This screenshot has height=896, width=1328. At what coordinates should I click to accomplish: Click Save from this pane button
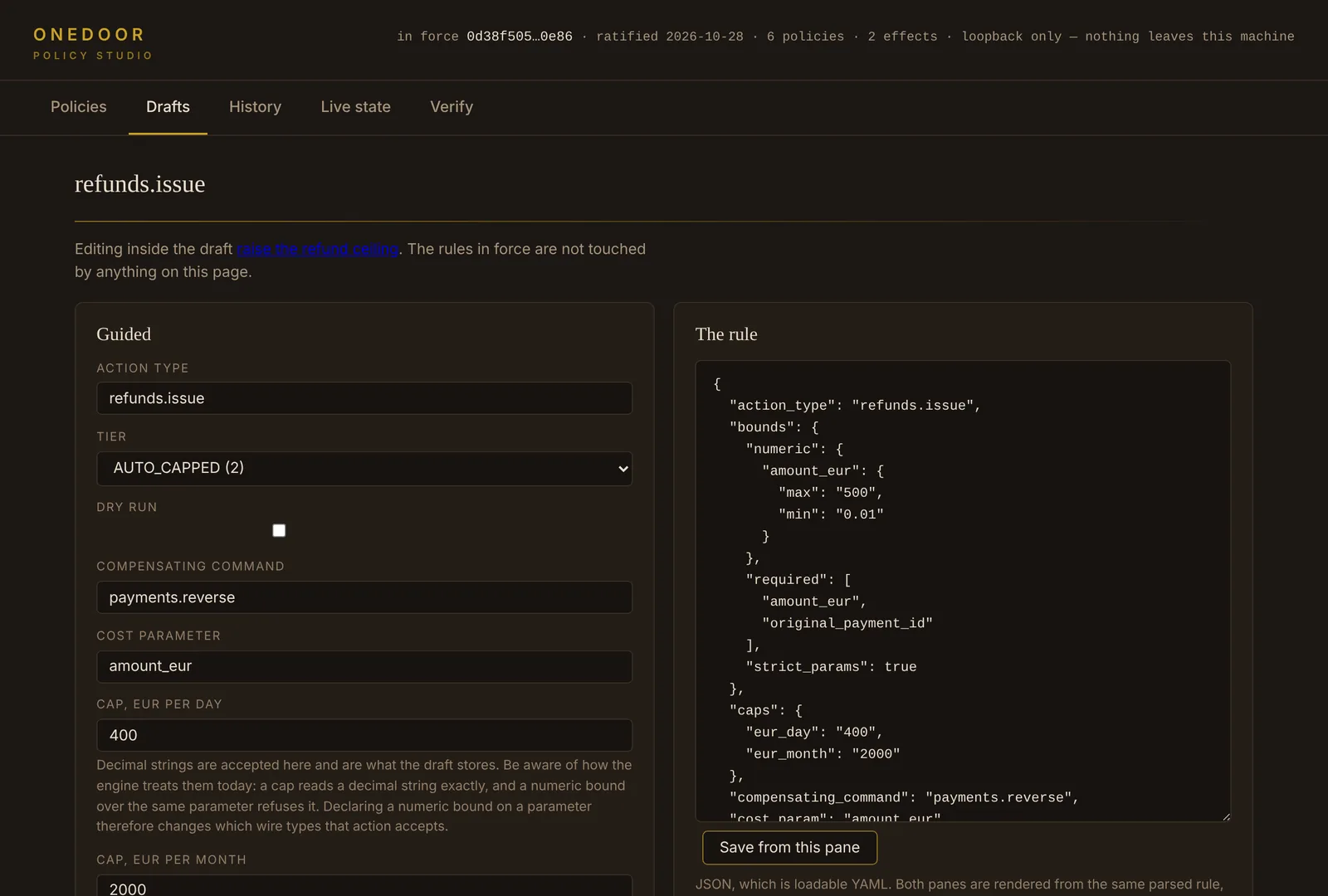point(789,847)
